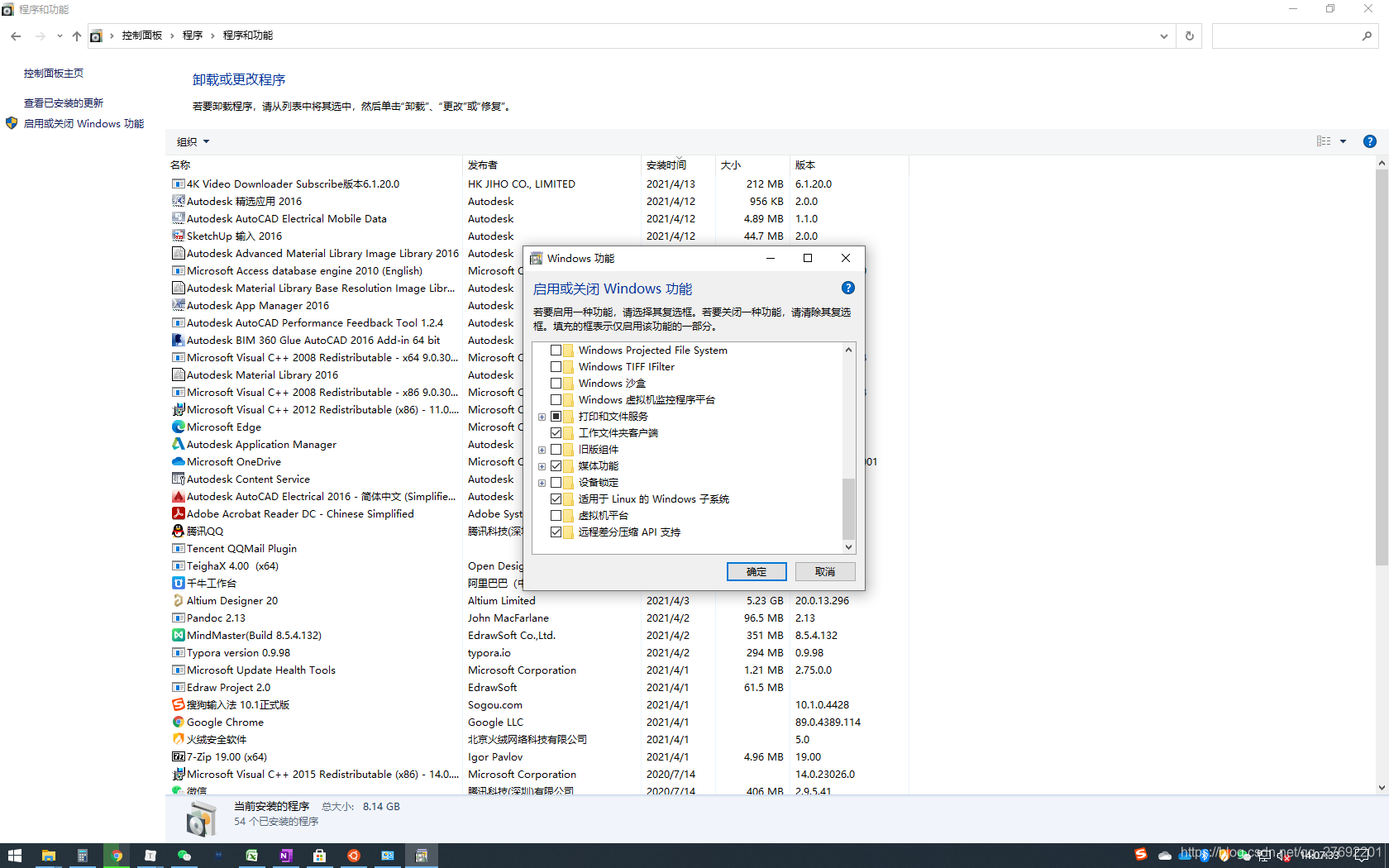The image size is (1389, 868).
Task: Open the Calculator taskbar icon
Action: pyautogui.click(x=83, y=856)
